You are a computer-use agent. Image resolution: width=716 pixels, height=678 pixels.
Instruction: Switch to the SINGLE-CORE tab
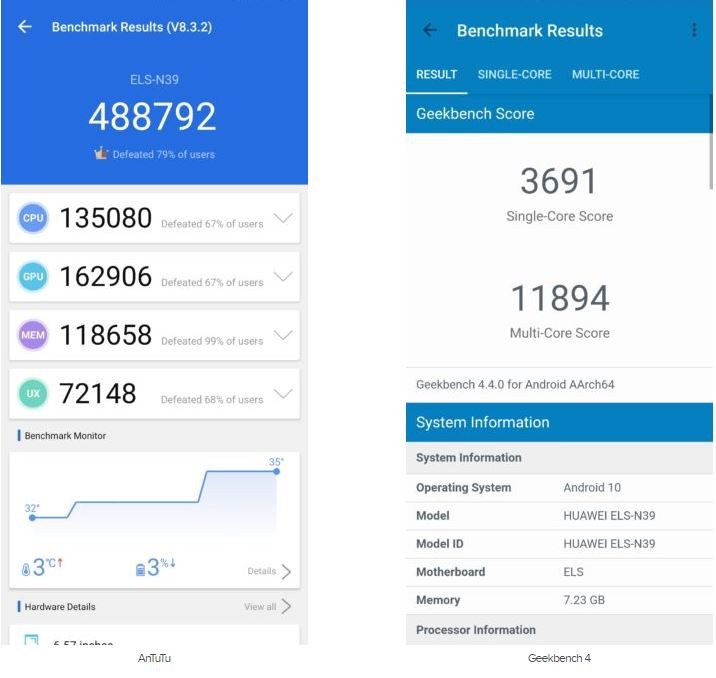click(514, 74)
